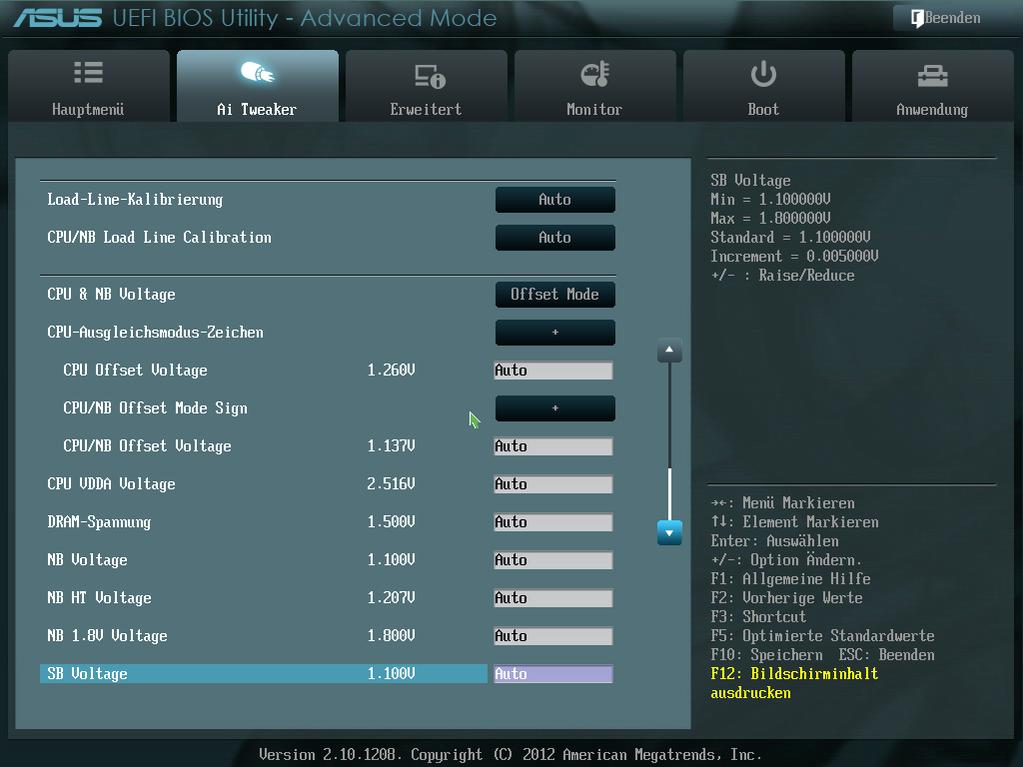Select the CPU-Ausgleichsmodus-Zeichen label
The height and width of the screenshot is (767, 1023).
(155, 332)
